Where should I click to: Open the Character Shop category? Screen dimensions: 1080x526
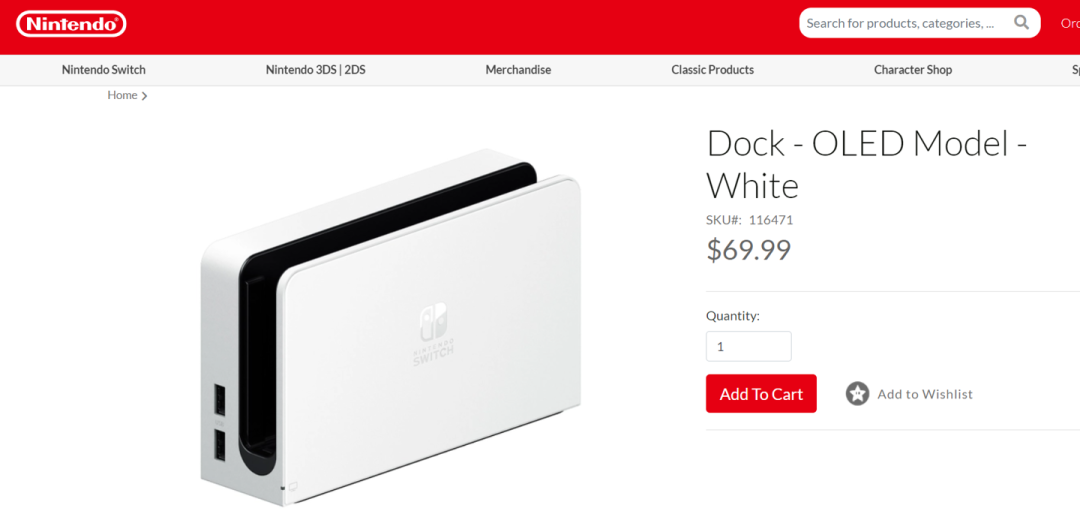click(x=913, y=70)
